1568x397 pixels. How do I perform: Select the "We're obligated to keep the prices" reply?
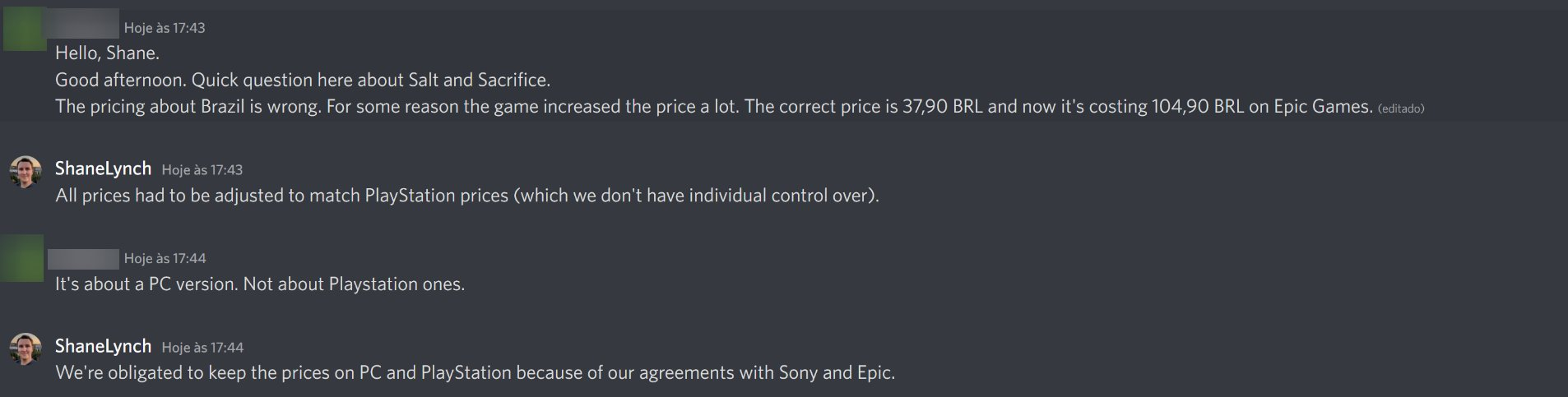475,373
